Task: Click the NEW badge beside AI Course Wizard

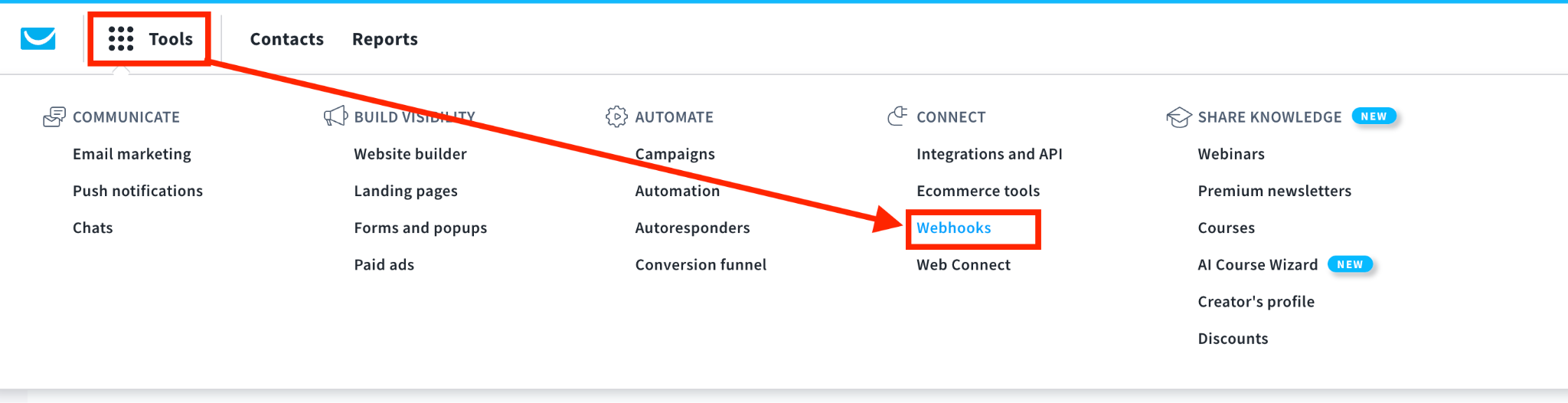Action: pyautogui.click(x=1350, y=264)
